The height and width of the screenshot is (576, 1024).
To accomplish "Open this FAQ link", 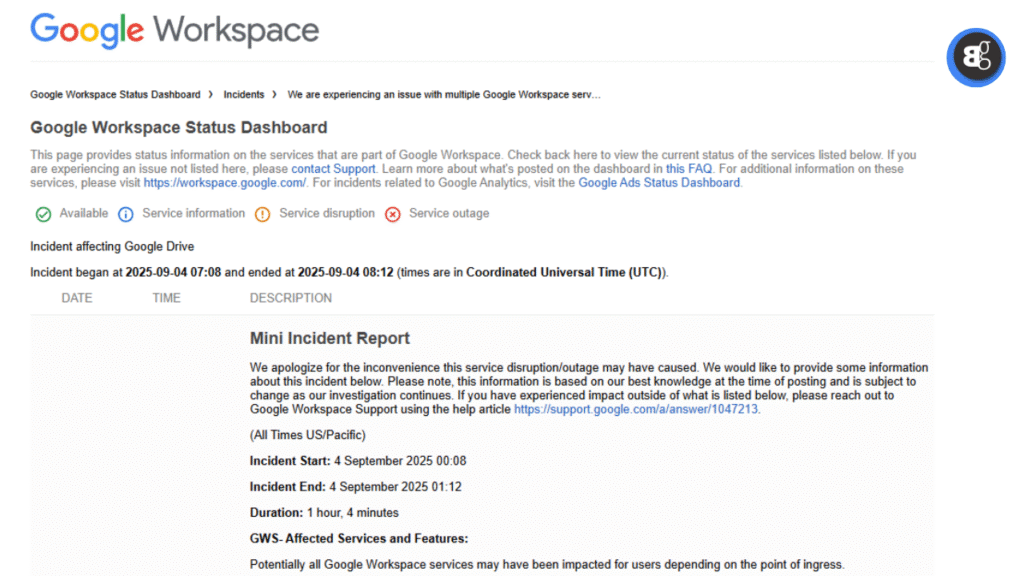I will pos(680,168).
